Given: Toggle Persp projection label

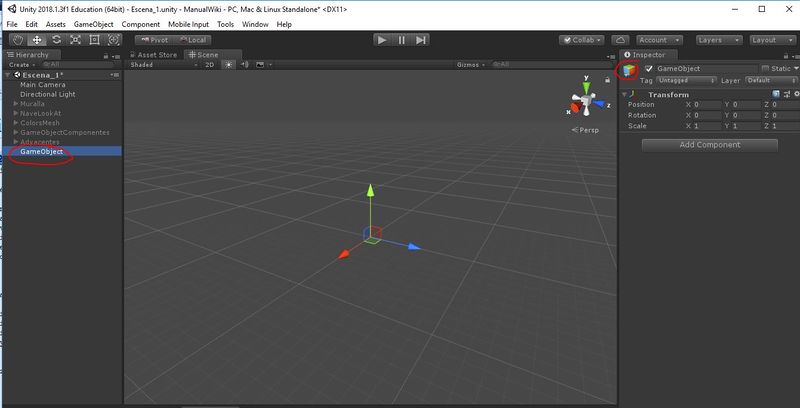Looking at the screenshot, I should 586,130.
